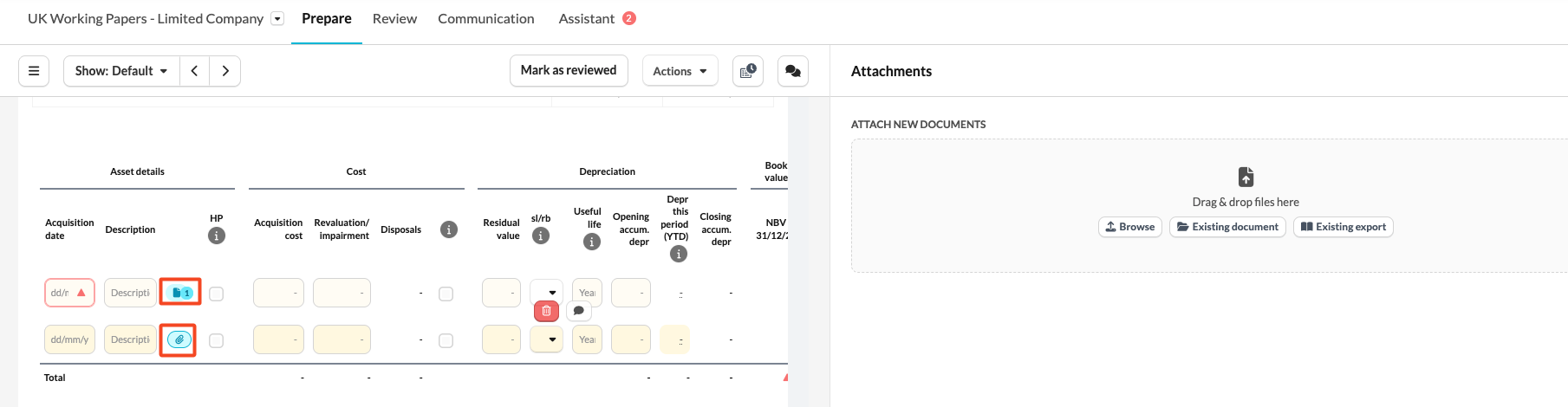Screen dimensions: 1568x407
Task: Switch to the Communication tab
Action: click(486, 18)
